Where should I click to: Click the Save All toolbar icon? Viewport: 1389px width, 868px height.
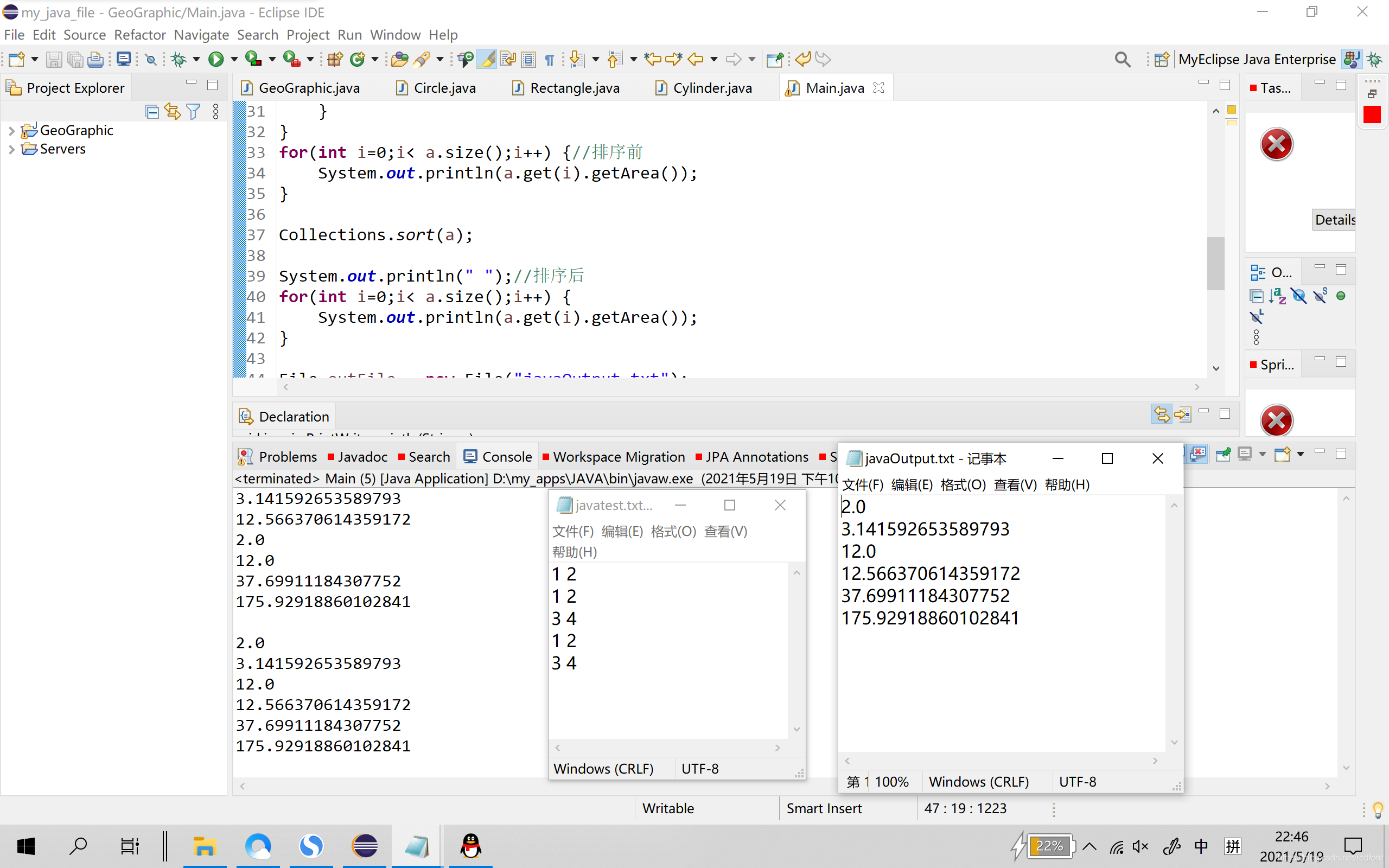[x=75, y=59]
